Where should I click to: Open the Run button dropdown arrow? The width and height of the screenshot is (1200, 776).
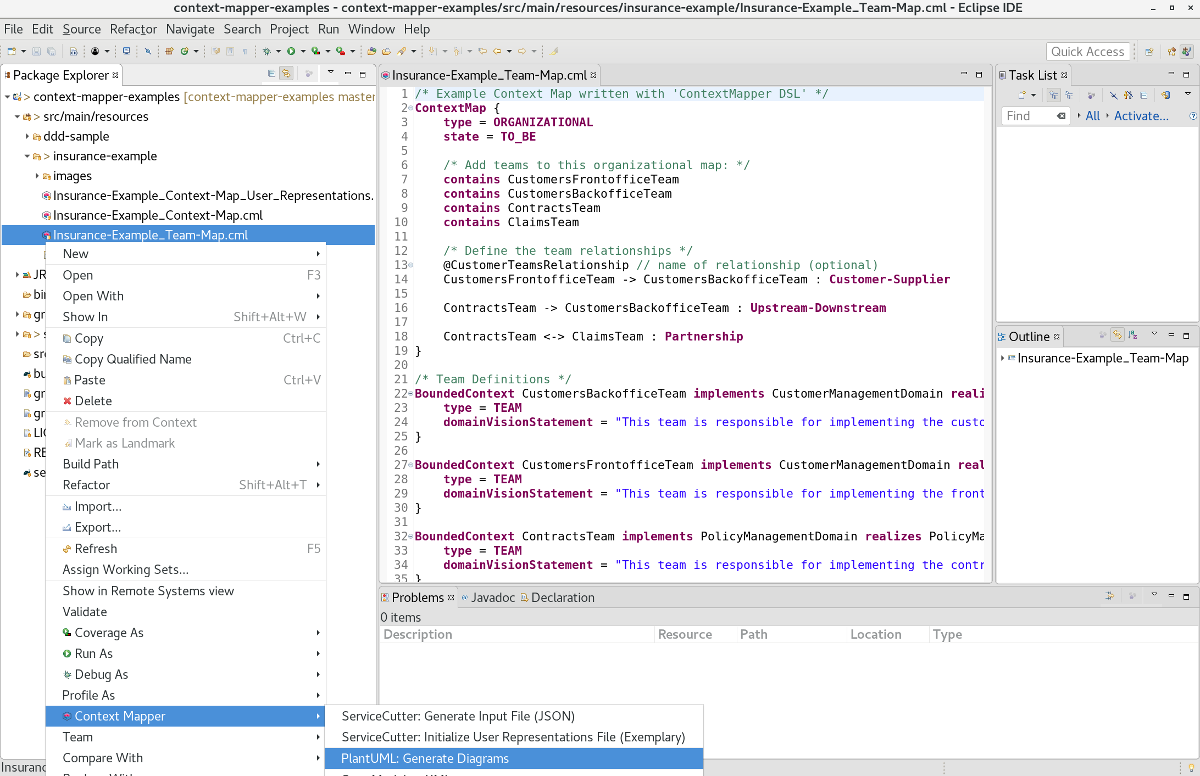click(x=301, y=52)
